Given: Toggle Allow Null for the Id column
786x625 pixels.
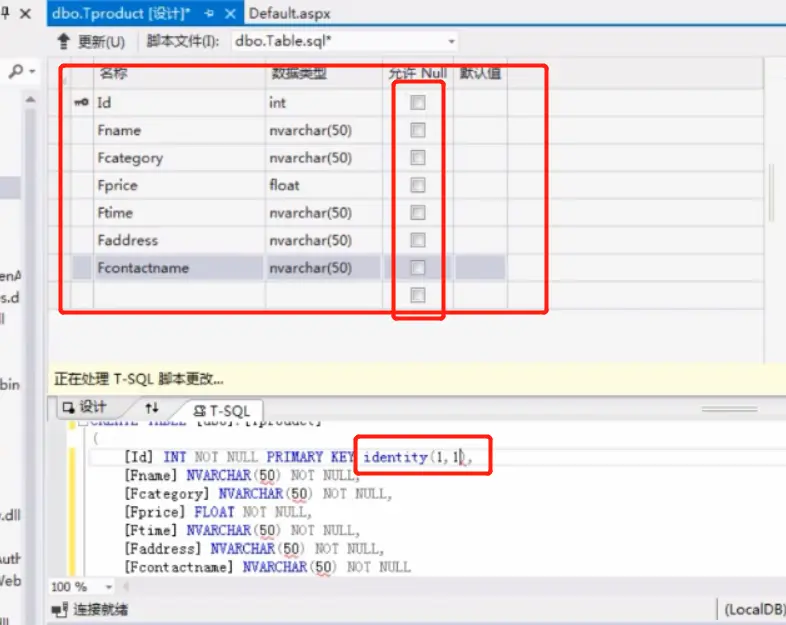Looking at the screenshot, I should click(418, 103).
